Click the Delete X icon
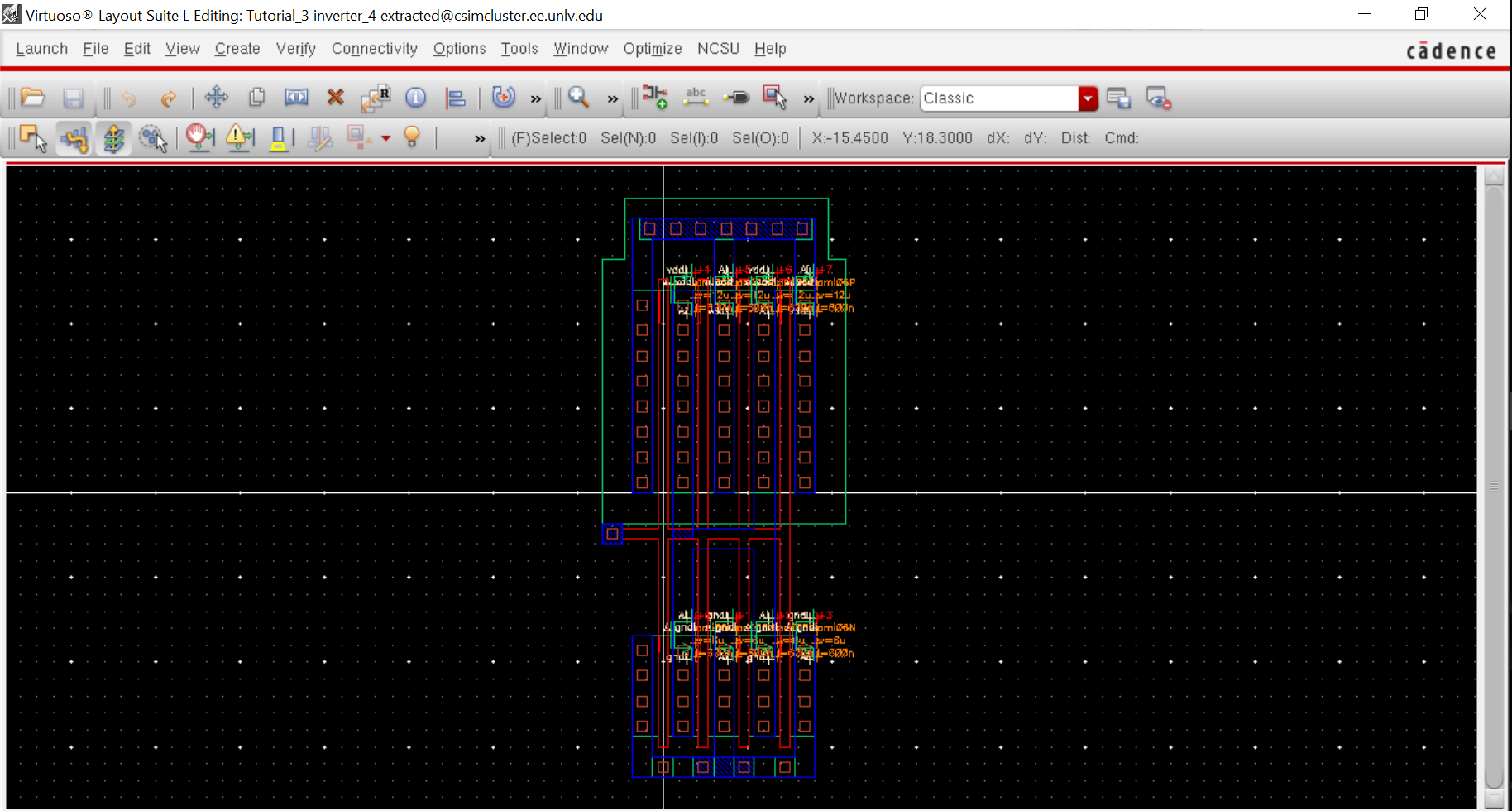This screenshot has width=1512, height=811. point(335,98)
